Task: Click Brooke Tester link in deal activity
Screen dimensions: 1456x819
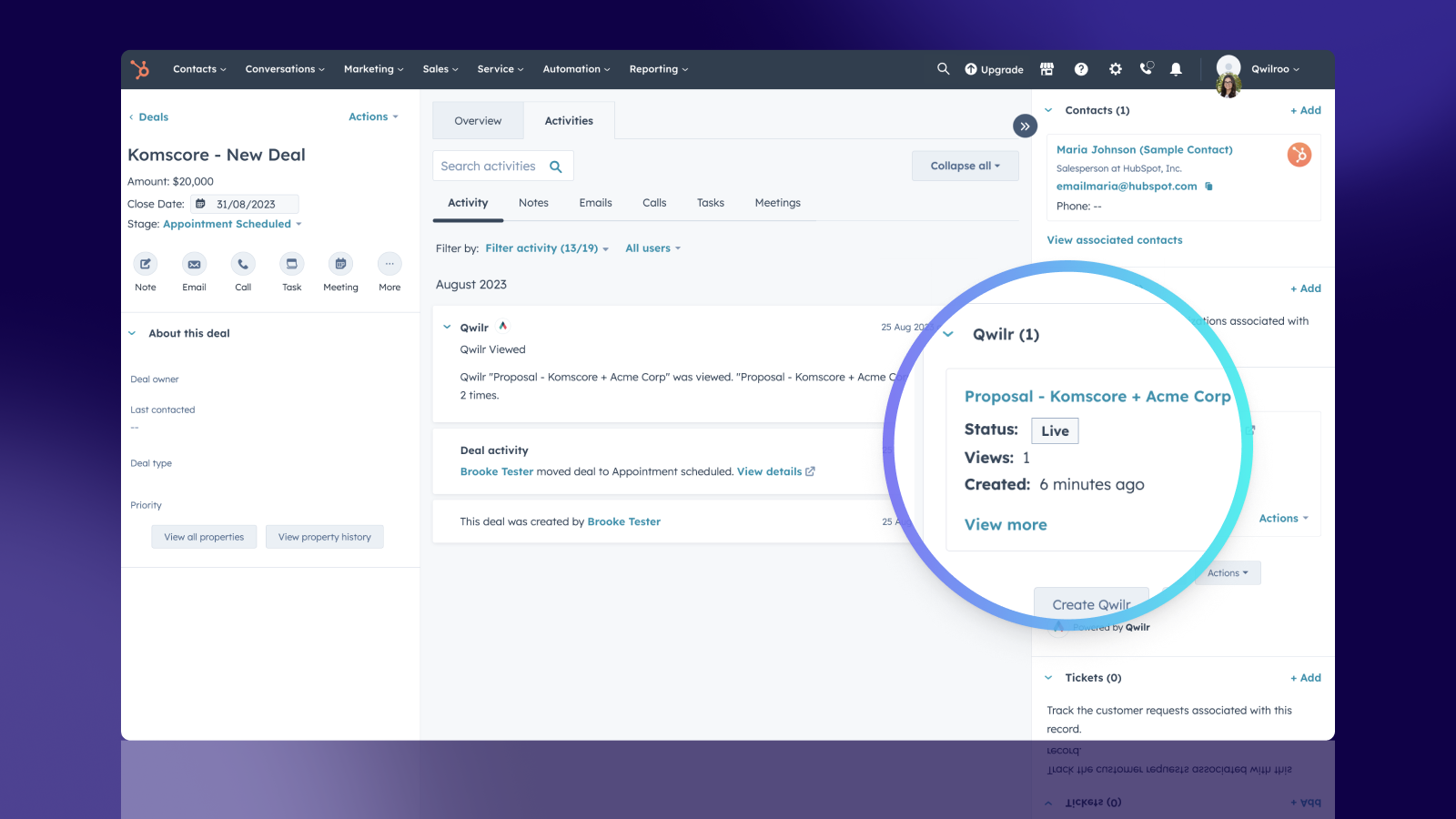Action: click(x=497, y=471)
